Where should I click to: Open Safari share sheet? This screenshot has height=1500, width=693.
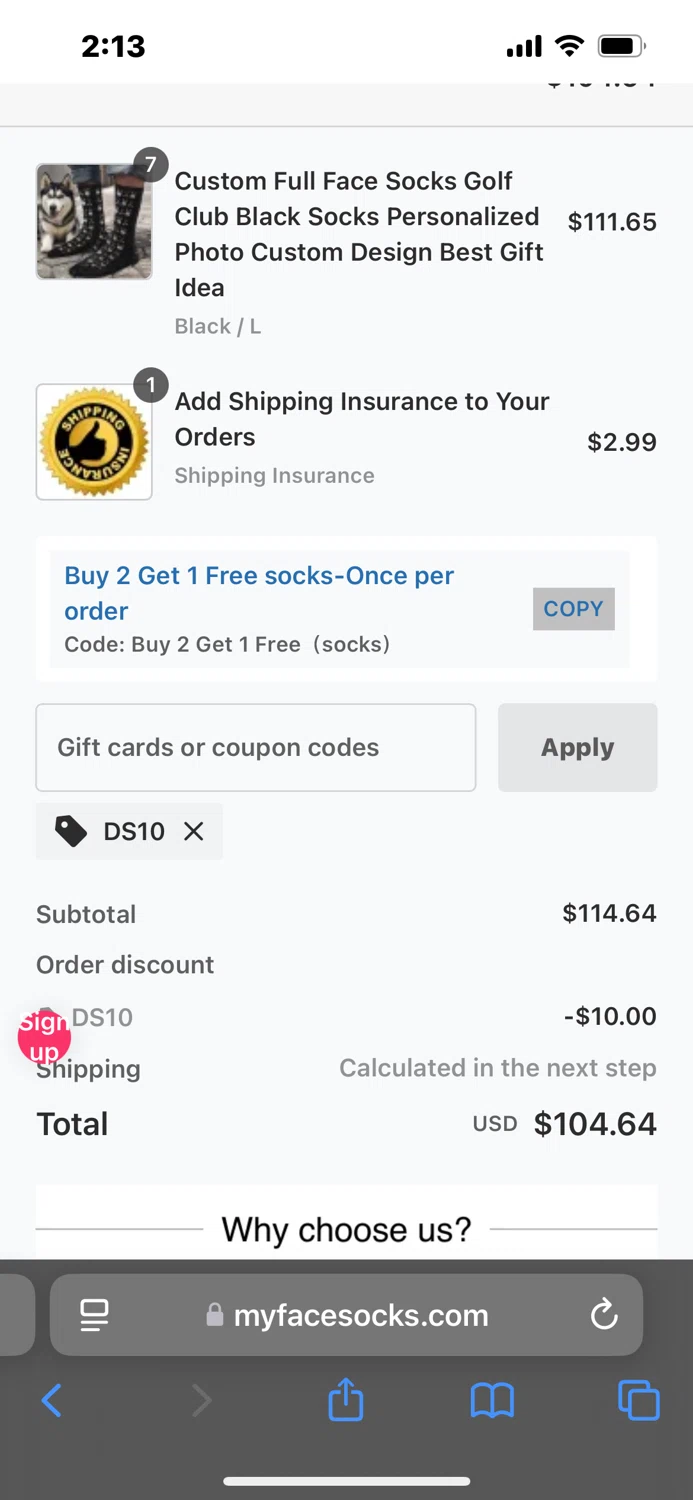click(346, 1400)
